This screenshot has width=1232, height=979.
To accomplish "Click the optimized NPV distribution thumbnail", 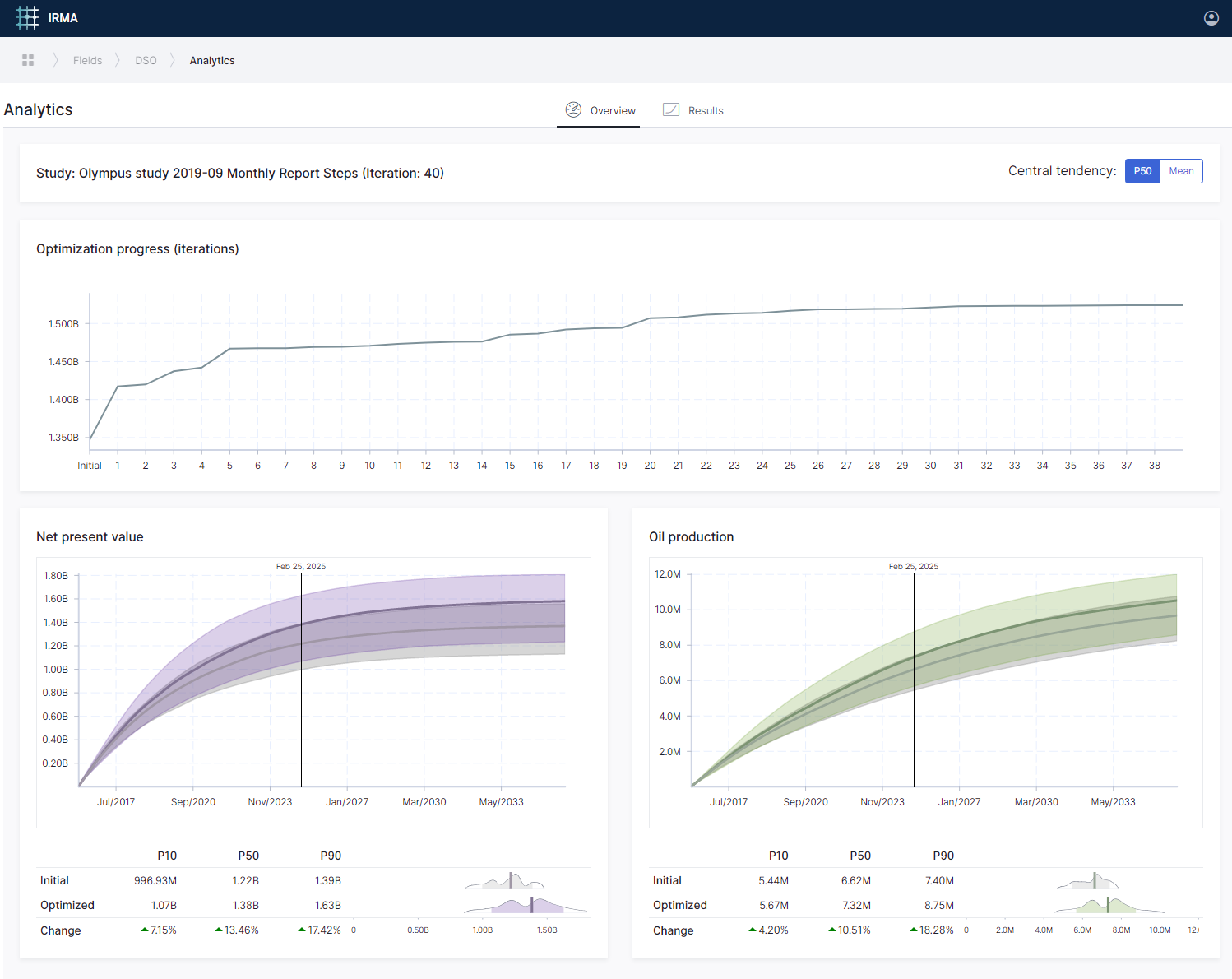I will [x=526, y=906].
